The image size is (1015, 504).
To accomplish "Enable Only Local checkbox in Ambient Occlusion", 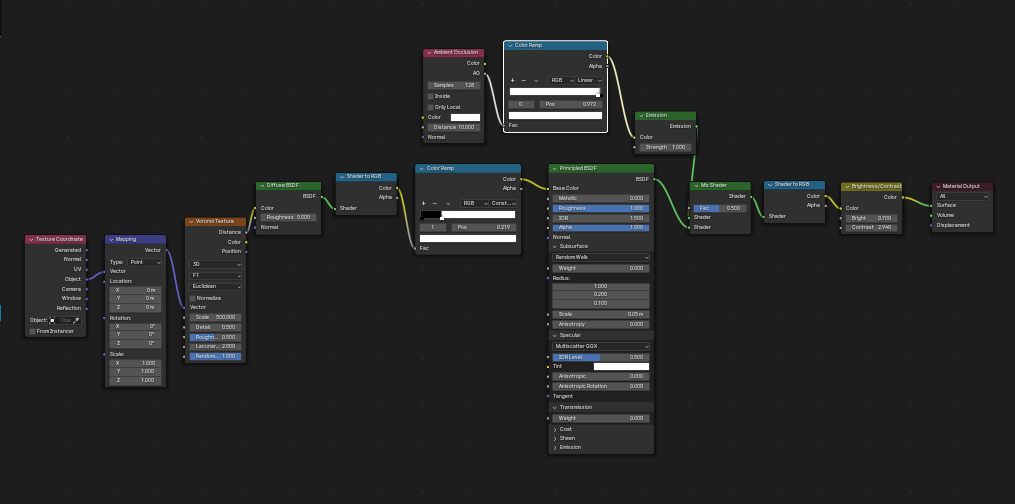I will point(430,107).
